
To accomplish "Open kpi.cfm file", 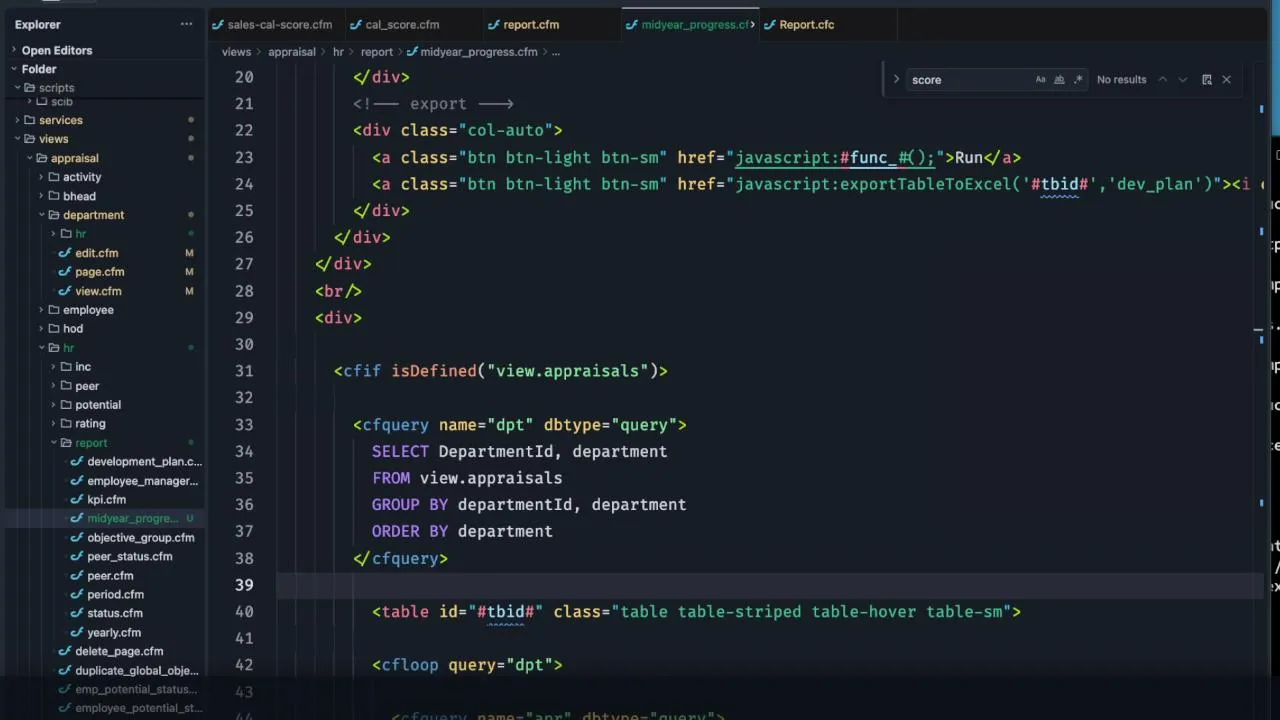I will tap(106, 500).
